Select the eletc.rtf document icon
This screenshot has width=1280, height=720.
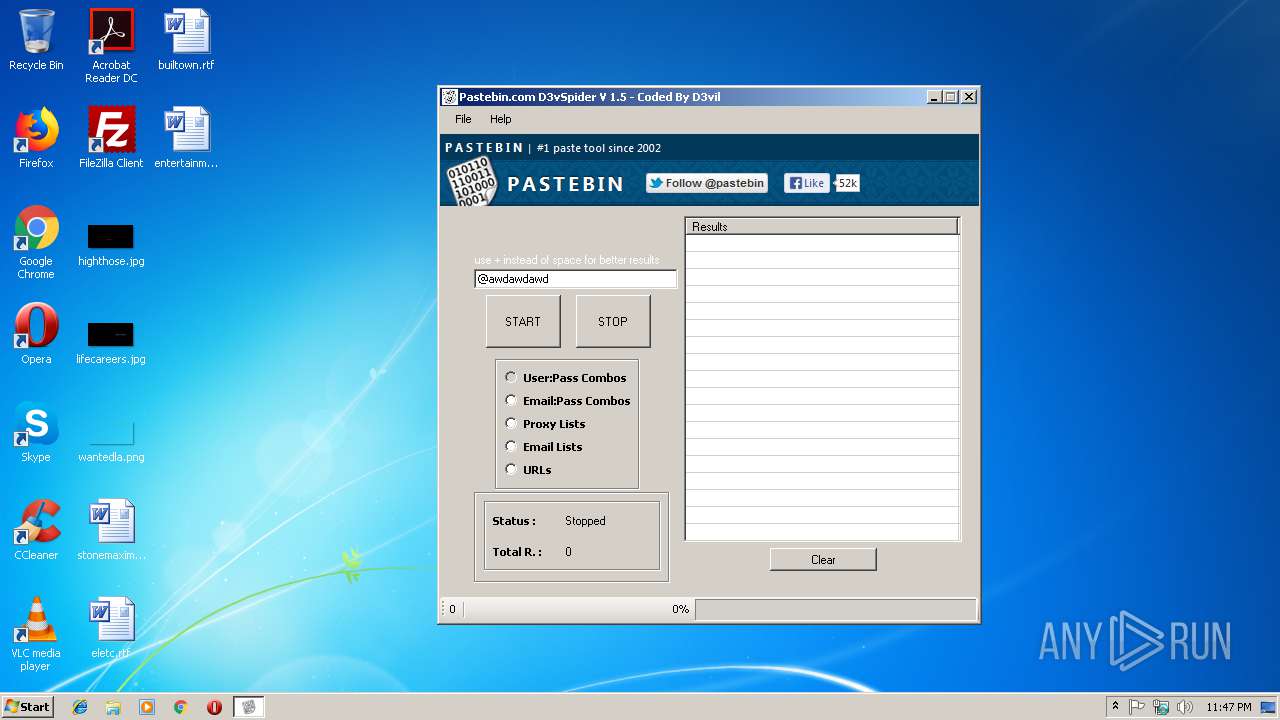[111, 628]
